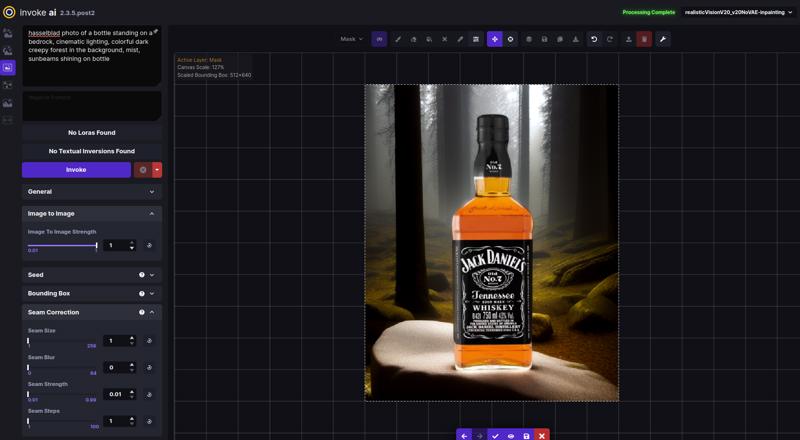Open canvas settings wrench

[x=663, y=39]
